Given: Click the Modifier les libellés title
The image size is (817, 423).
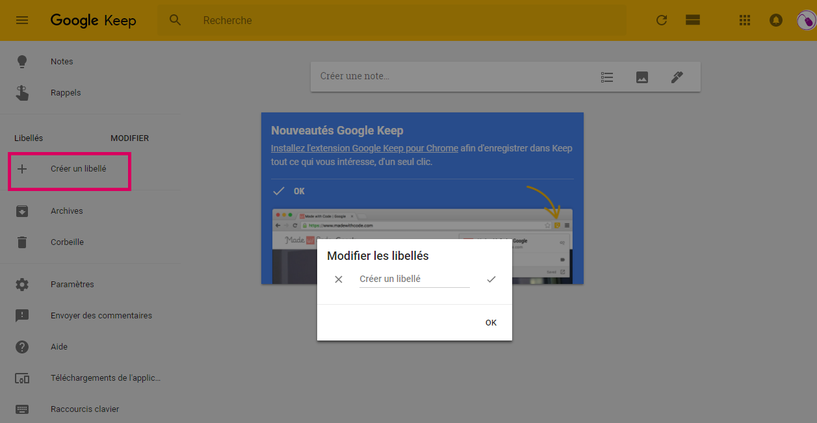Looking at the screenshot, I should pyautogui.click(x=378, y=256).
